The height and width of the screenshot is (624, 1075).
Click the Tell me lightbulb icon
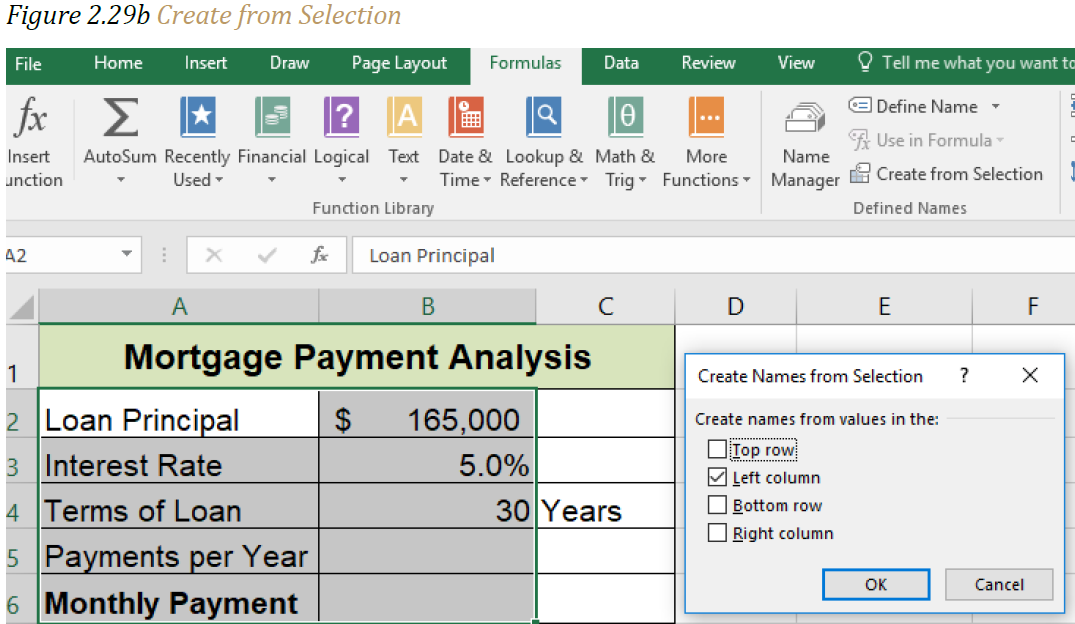[x=865, y=62]
